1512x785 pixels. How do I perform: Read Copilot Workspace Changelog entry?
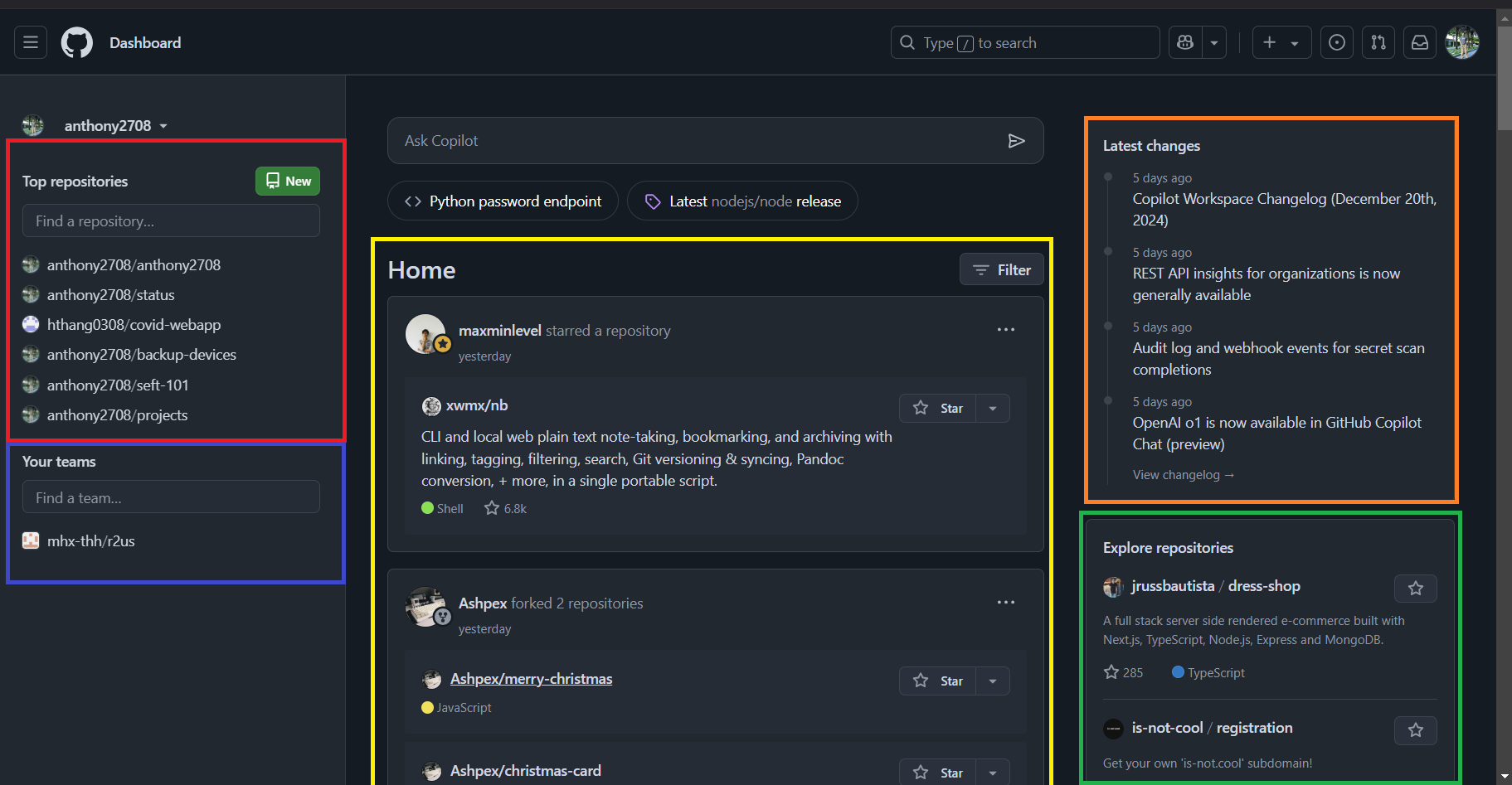point(1284,210)
